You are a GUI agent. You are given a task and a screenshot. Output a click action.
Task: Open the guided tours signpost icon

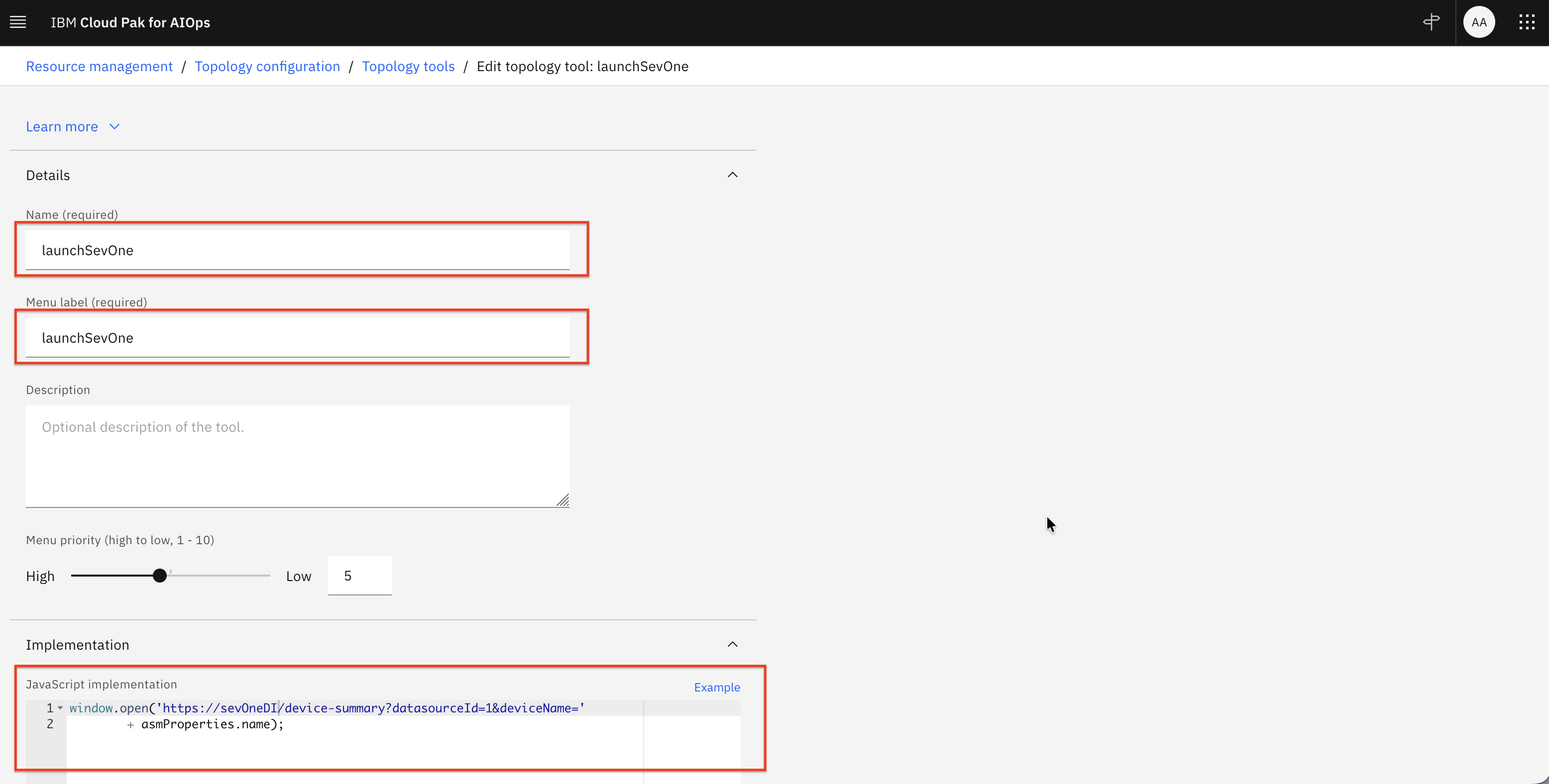[x=1432, y=22]
